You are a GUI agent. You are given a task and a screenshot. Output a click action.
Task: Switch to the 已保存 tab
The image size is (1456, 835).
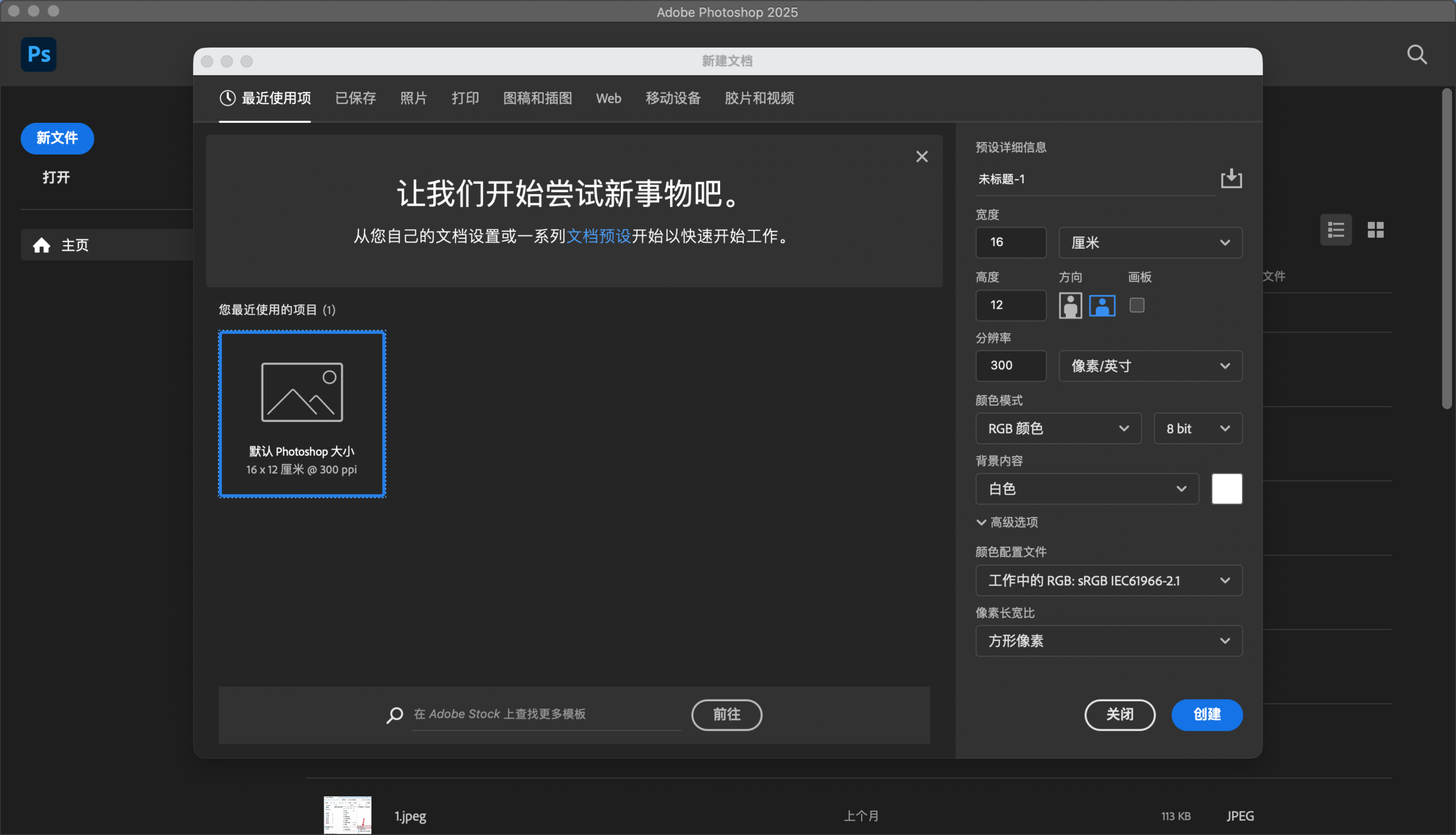pyautogui.click(x=355, y=98)
